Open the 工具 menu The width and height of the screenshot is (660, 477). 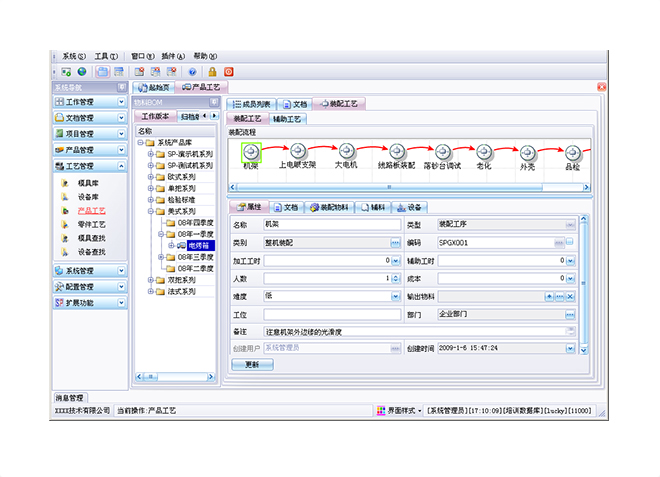106,56
